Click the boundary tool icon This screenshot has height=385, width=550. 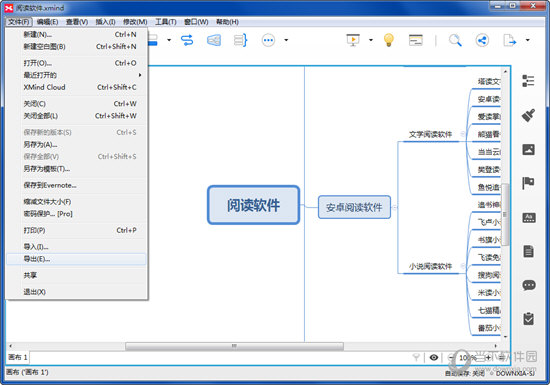click(214, 40)
